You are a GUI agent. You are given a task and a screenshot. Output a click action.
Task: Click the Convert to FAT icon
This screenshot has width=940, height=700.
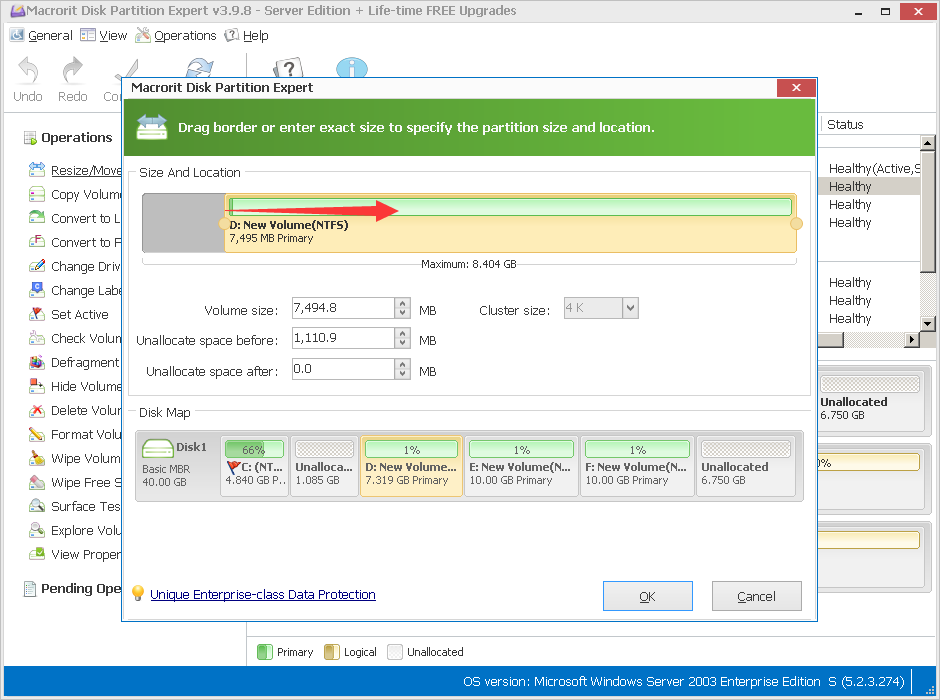tap(37, 242)
